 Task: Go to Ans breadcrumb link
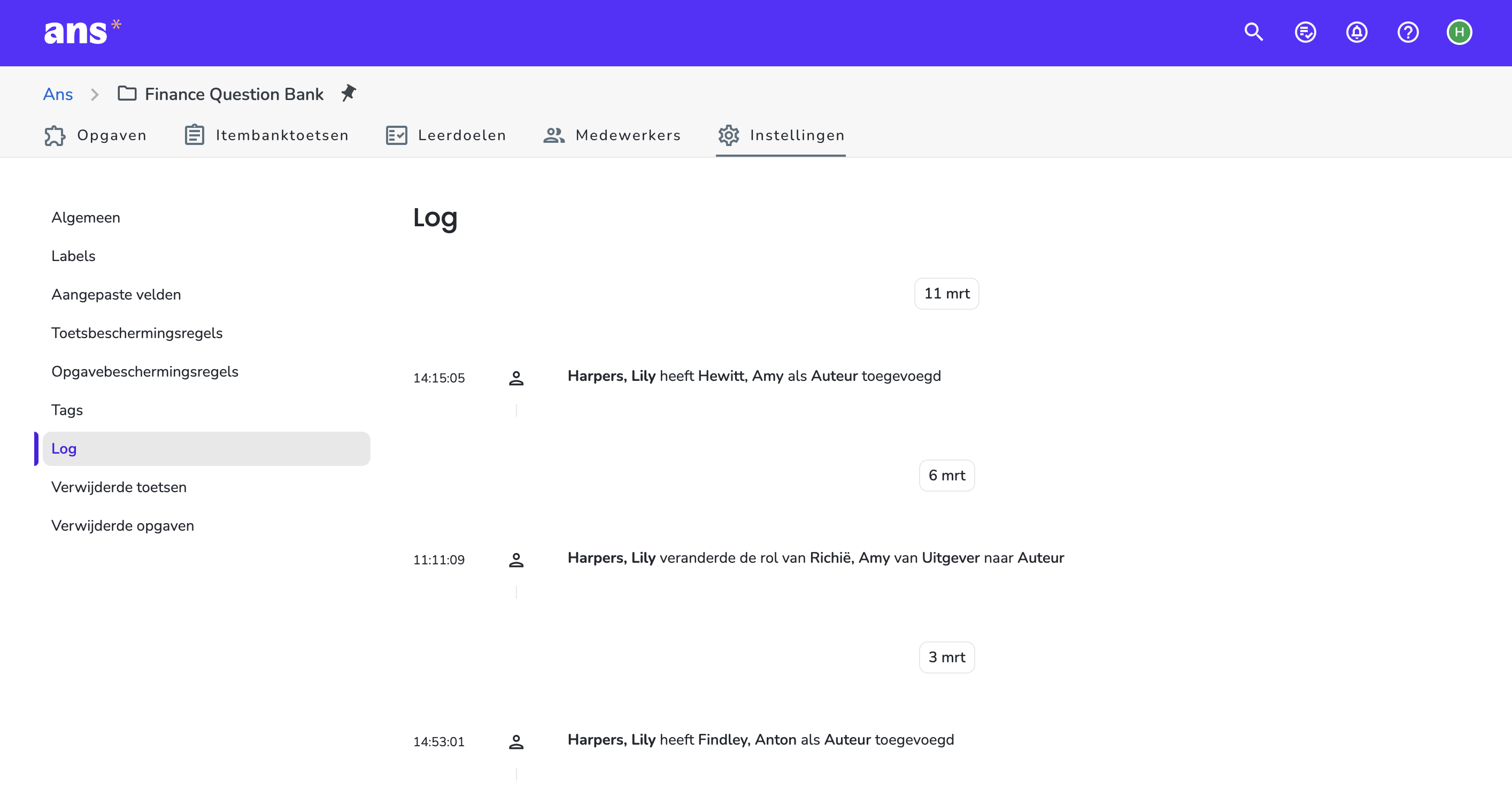pos(58,94)
